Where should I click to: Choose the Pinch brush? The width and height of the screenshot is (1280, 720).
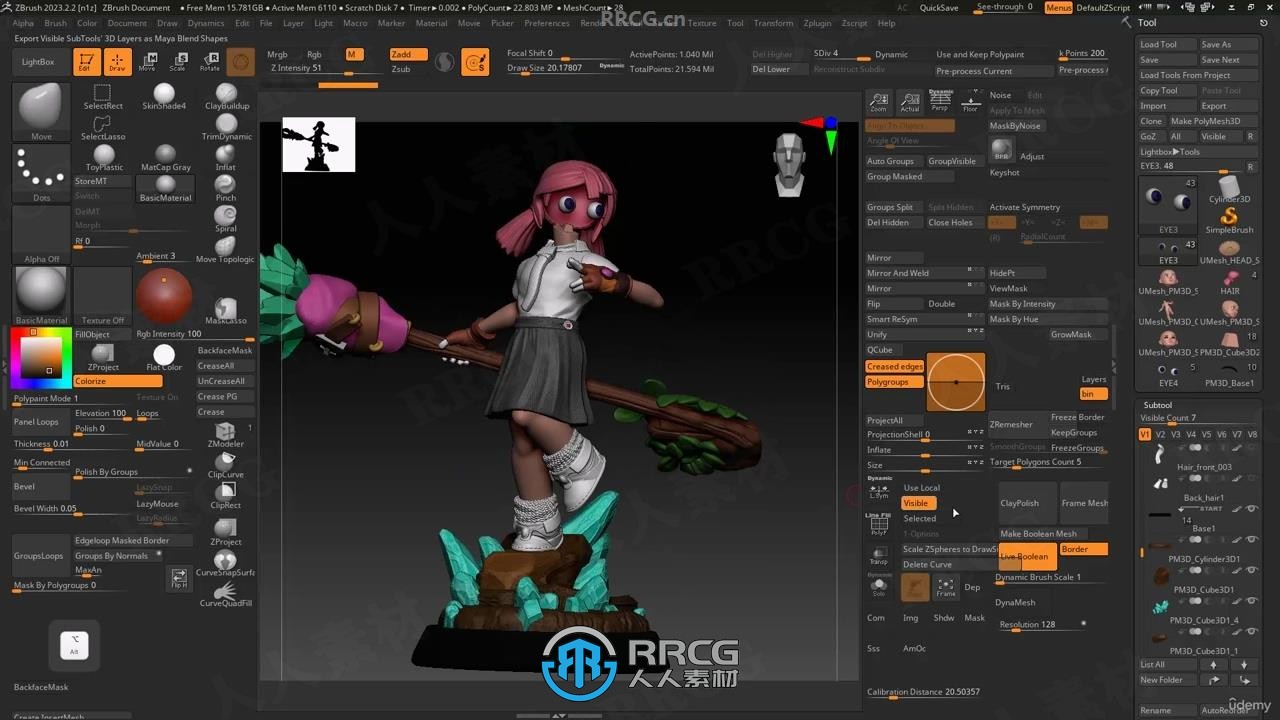point(226,189)
